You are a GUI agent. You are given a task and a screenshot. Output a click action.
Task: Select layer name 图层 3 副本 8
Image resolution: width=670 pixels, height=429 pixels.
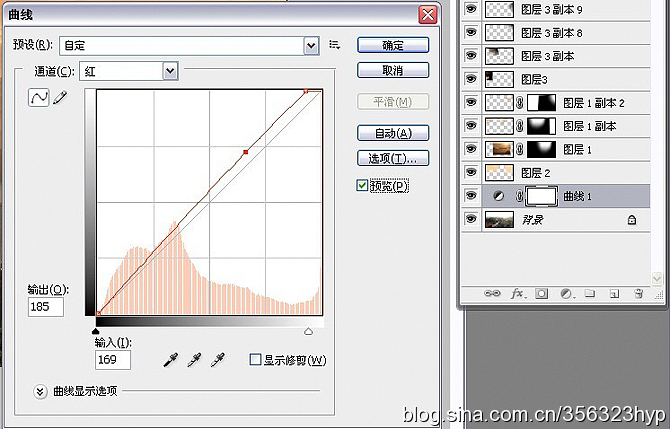pos(552,33)
